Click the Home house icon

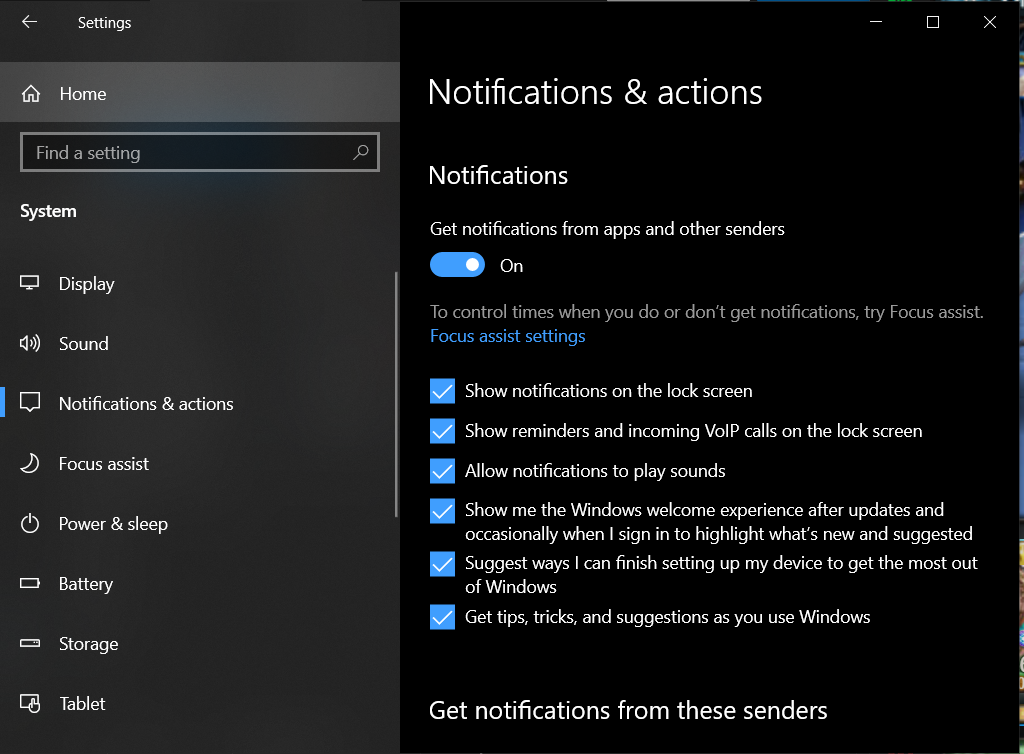(31, 94)
